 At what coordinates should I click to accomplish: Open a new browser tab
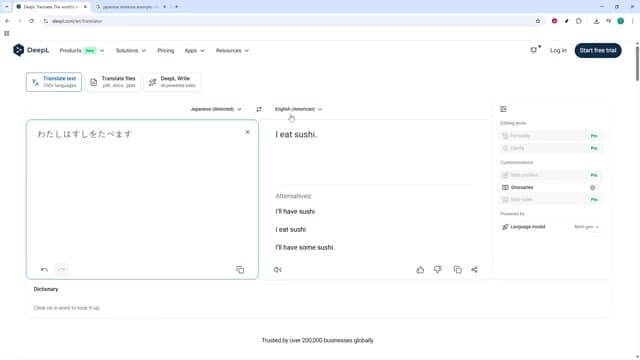[x=177, y=7]
